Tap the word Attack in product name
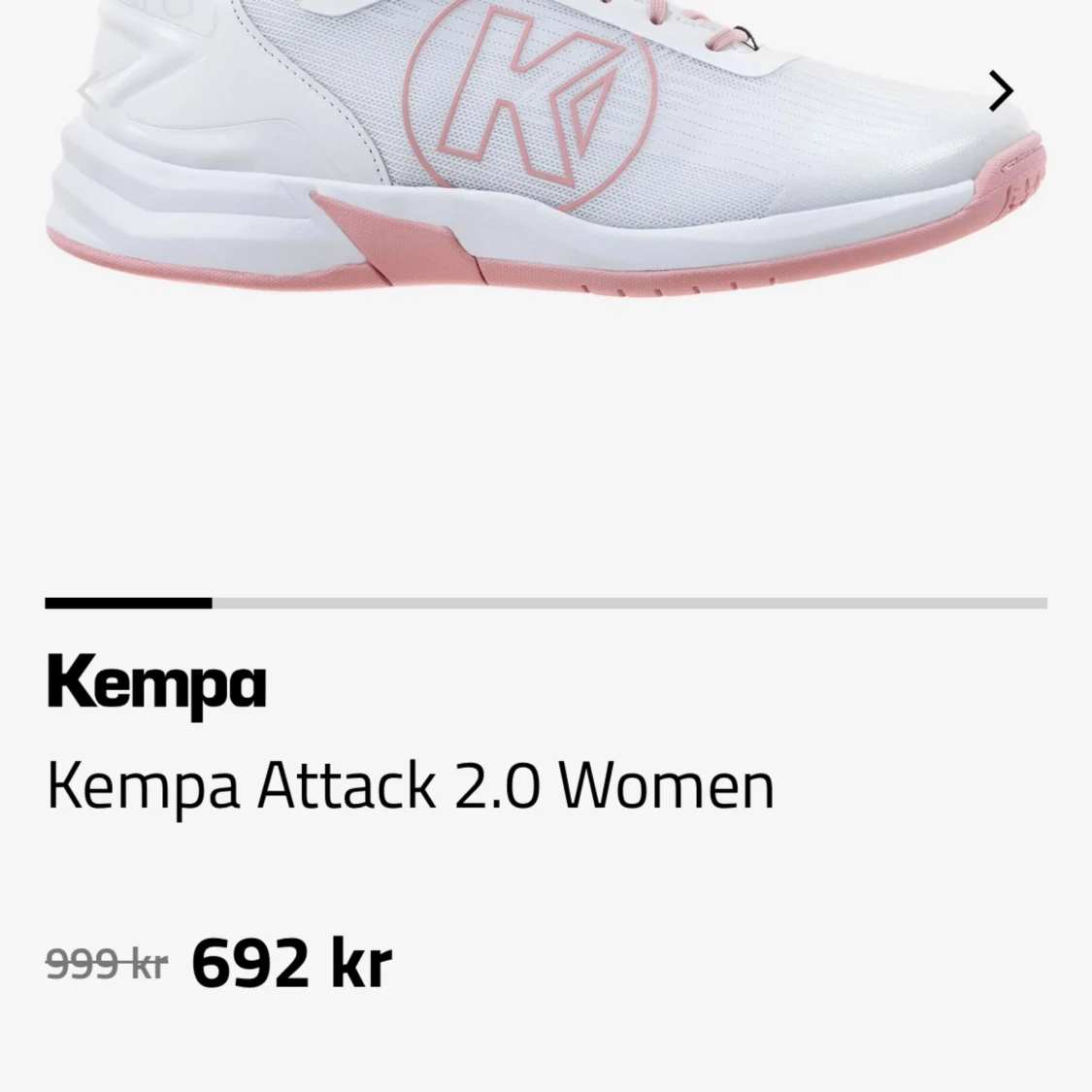The width and height of the screenshot is (1092, 1092). pos(347,785)
